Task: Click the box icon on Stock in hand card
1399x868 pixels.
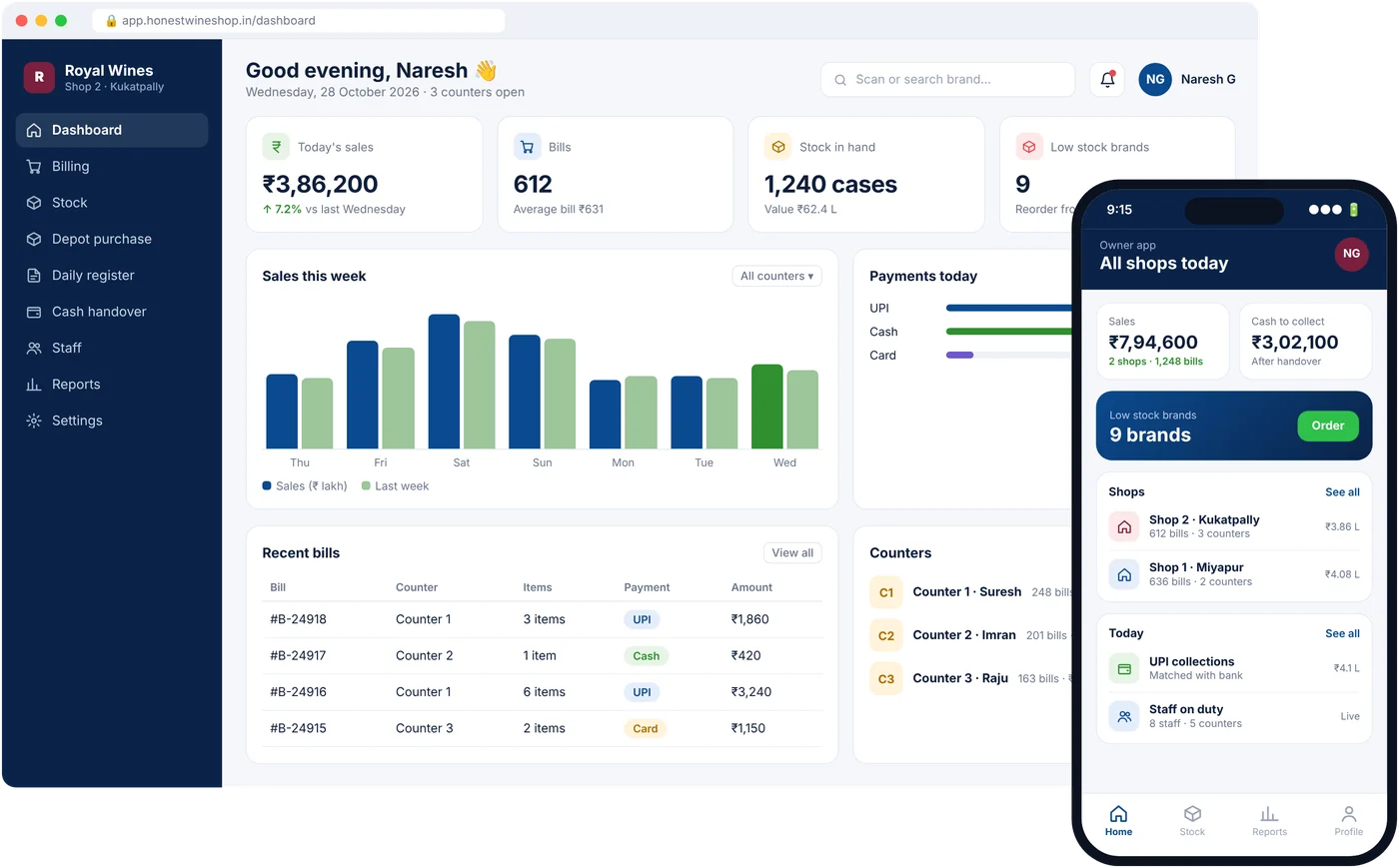Action: coord(777,147)
